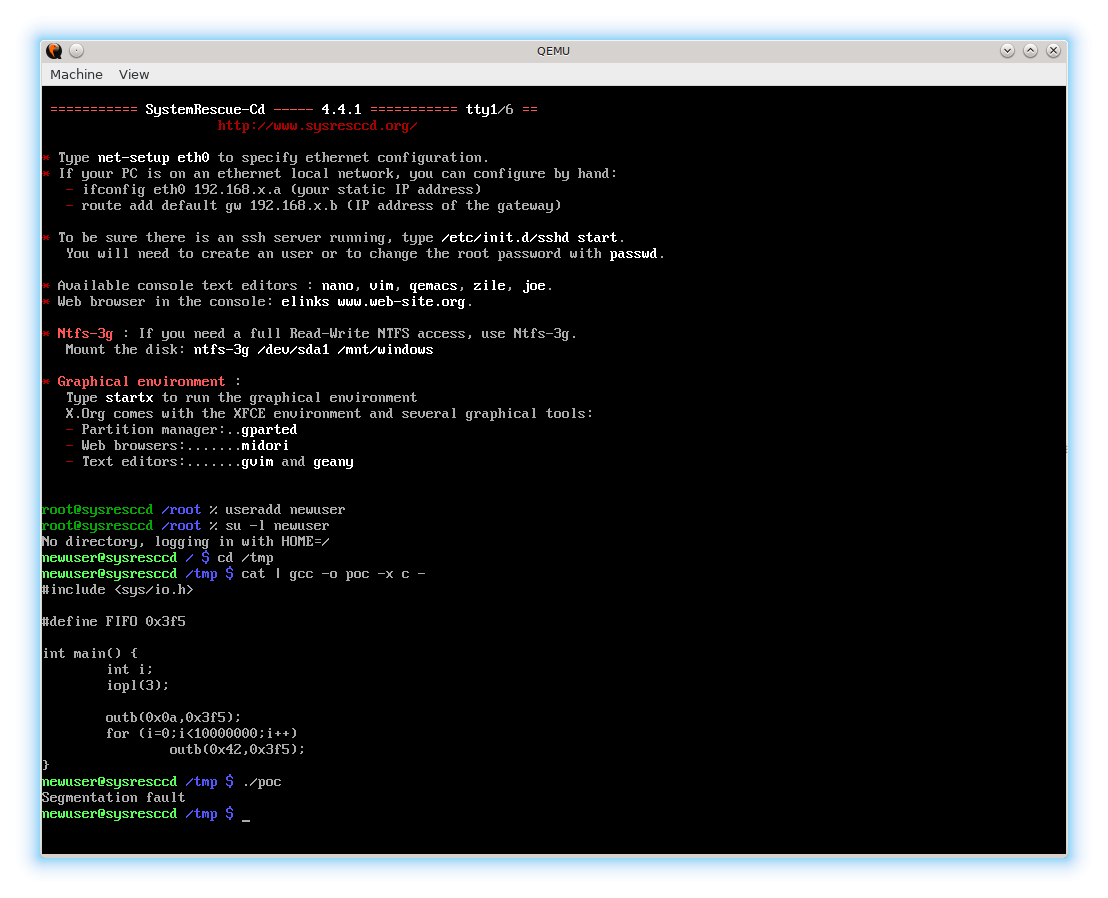Screen dimensions: 1108x898
Task: Click the terminal cursor at last prompt
Action: (246, 818)
